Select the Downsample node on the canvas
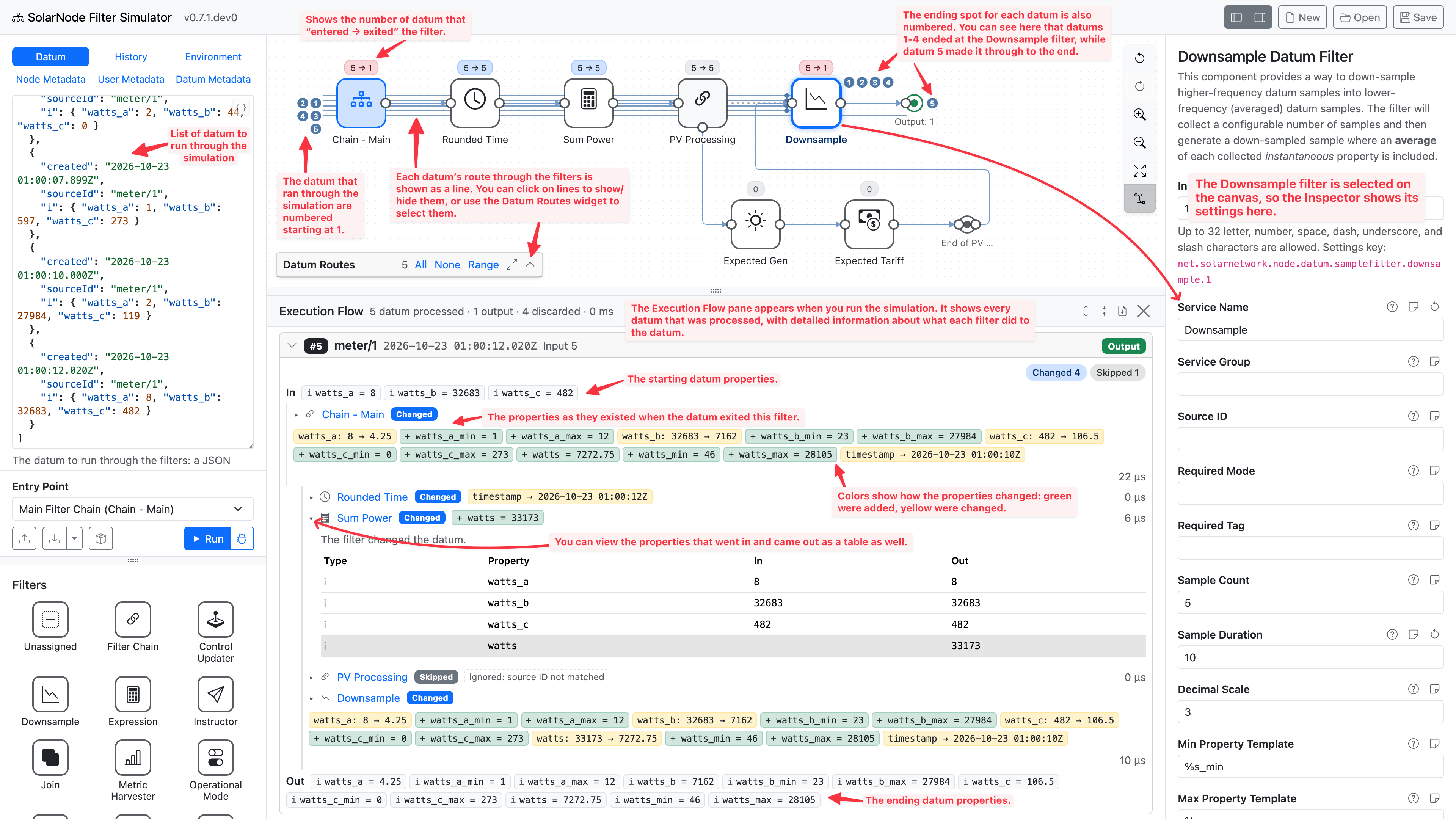1456x819 pixels. click(x=816, y=103)
